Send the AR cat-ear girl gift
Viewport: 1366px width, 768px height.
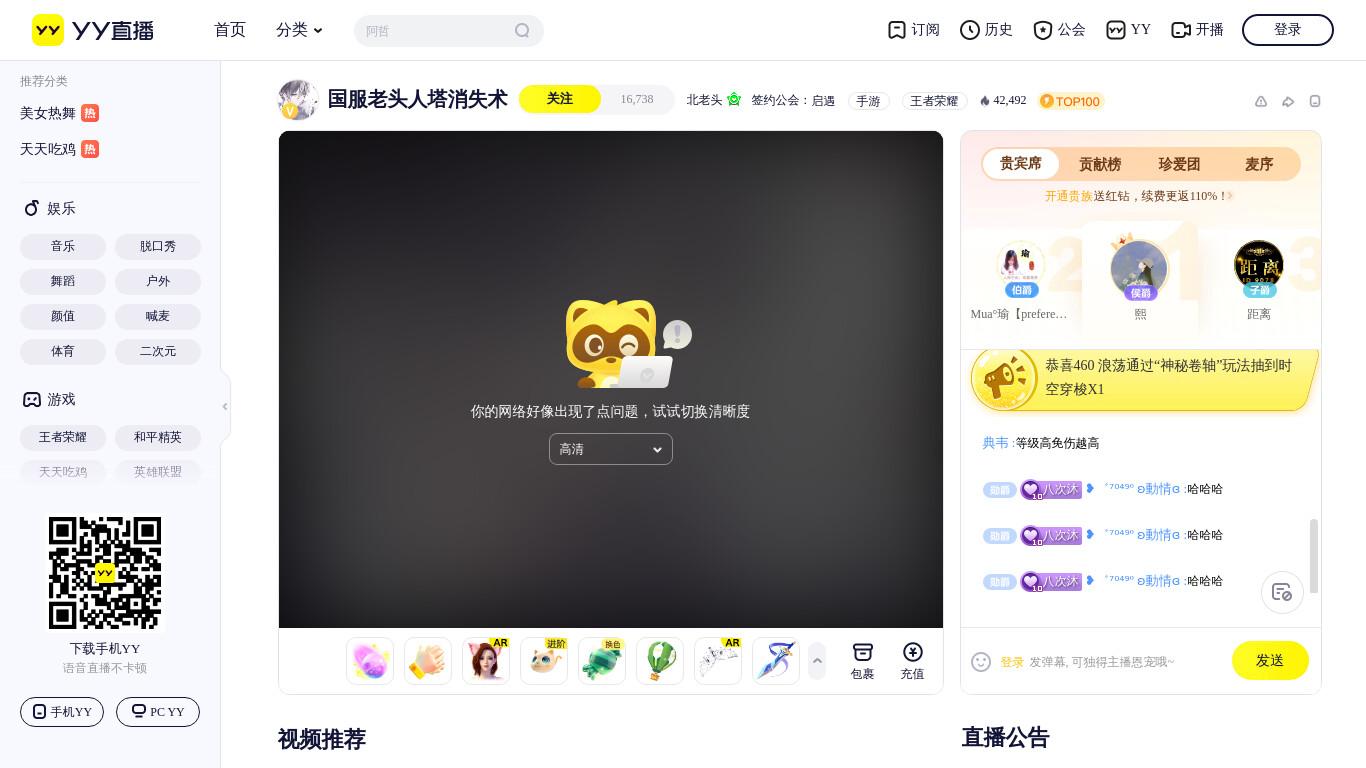[486, 661]
